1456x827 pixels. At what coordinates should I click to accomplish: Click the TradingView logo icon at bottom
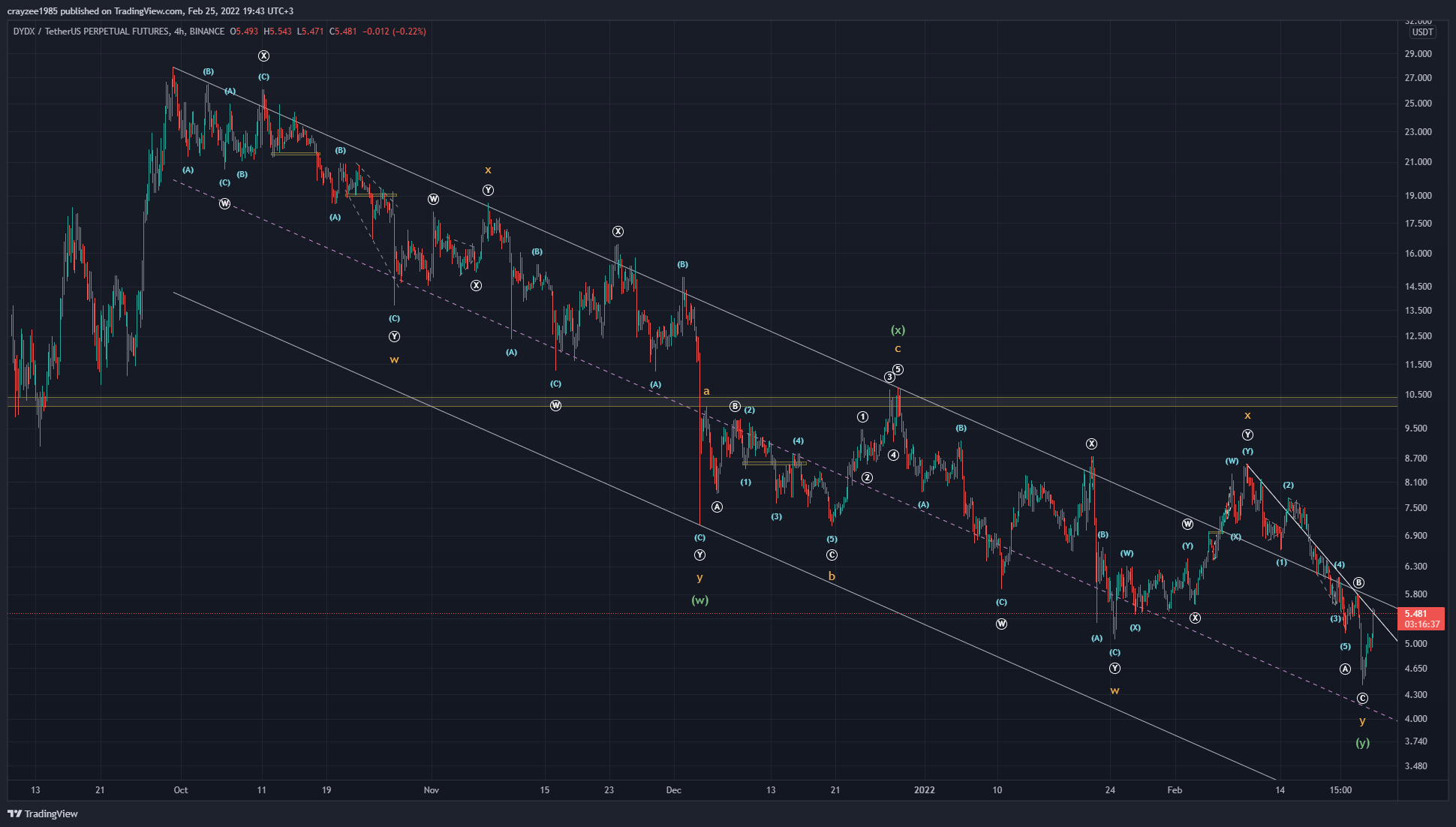coord(14,813)
